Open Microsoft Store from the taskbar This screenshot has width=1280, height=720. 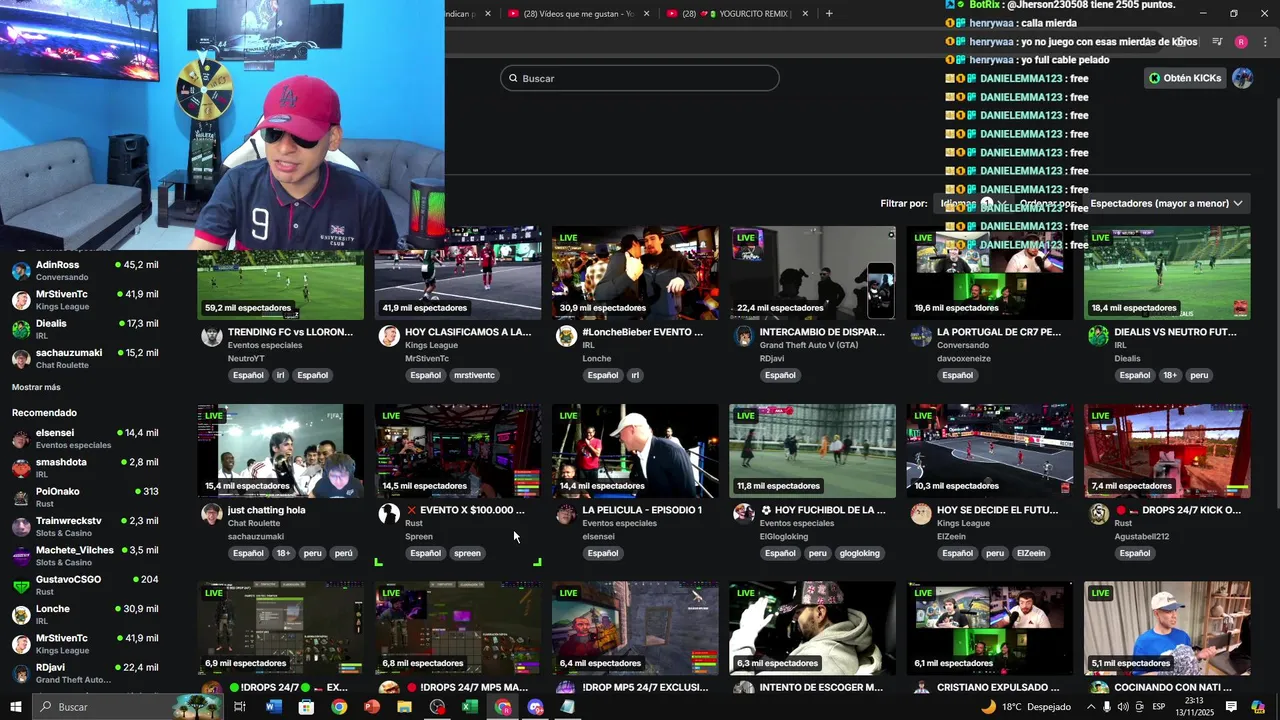tap(306, 707)
